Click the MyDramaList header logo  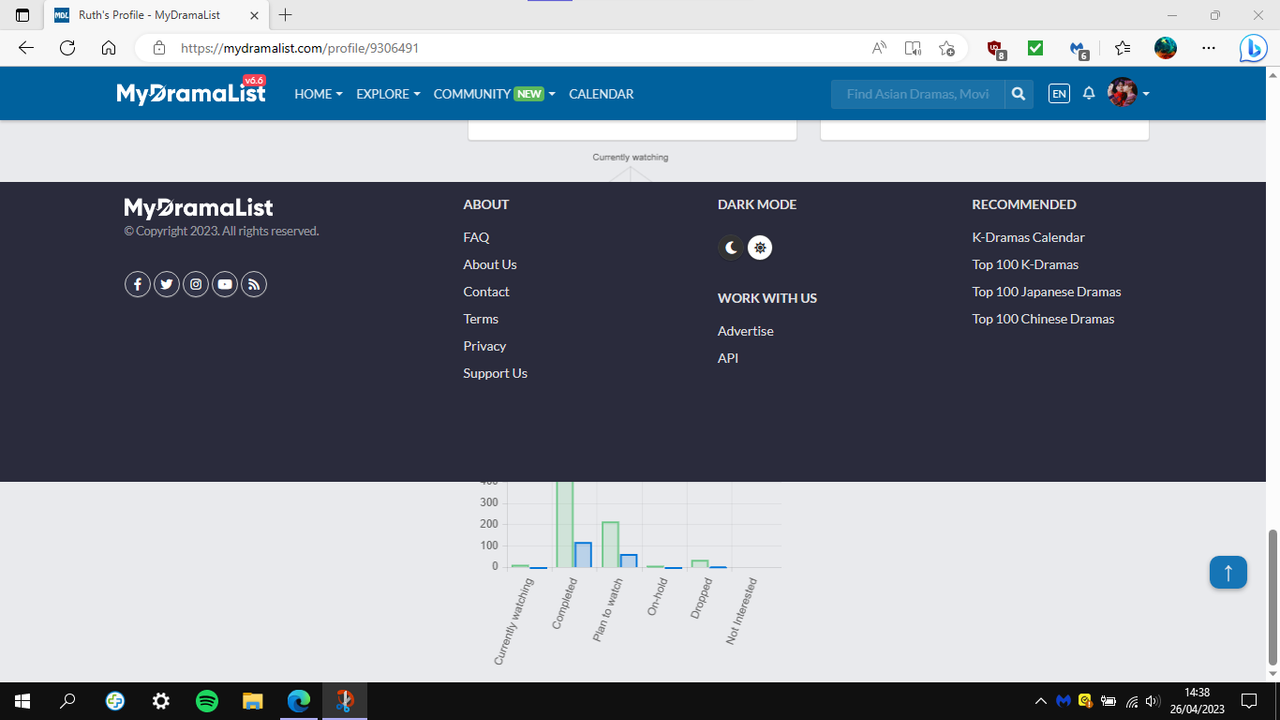point(191,92)
